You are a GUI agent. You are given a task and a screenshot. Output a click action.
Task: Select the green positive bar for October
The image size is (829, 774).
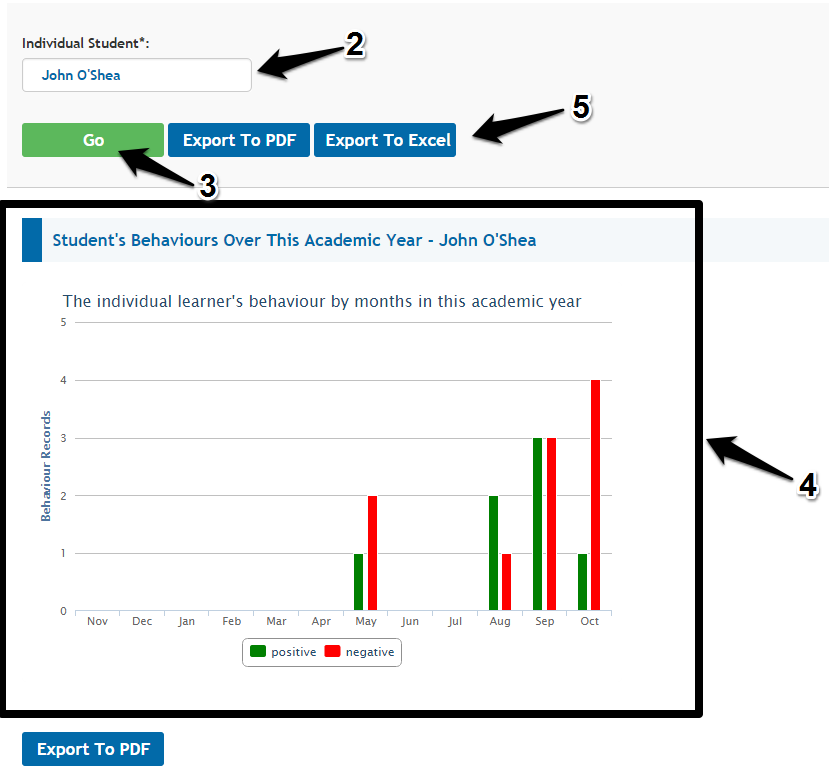click(582, 582)
